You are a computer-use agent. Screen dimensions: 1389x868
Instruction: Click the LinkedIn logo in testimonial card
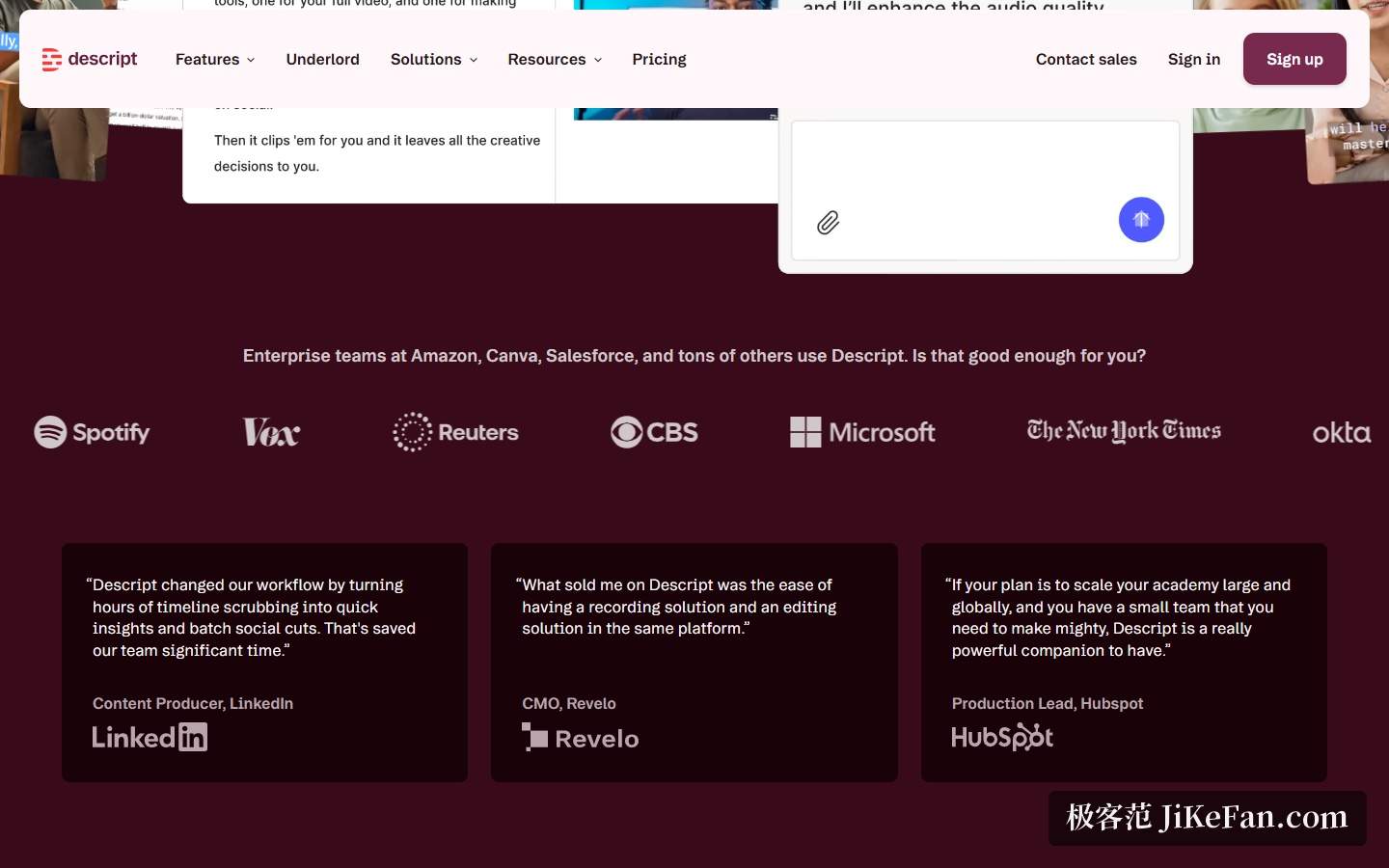[x=150, y=738]
